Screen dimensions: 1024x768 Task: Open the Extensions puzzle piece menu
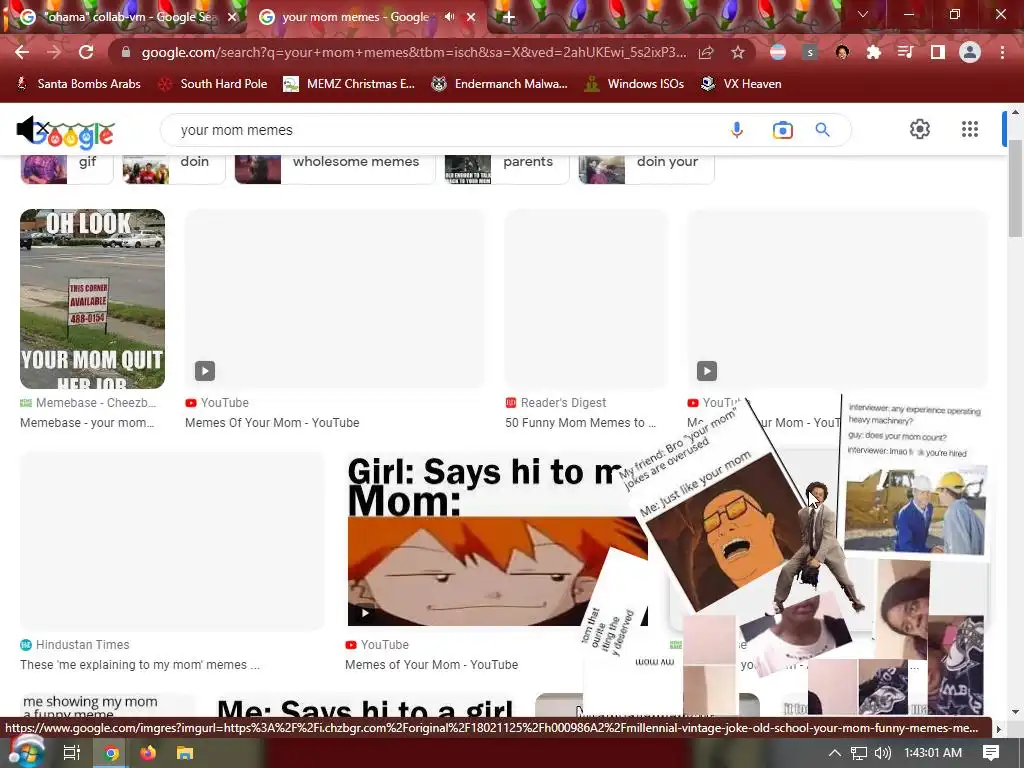coord(873,52)
